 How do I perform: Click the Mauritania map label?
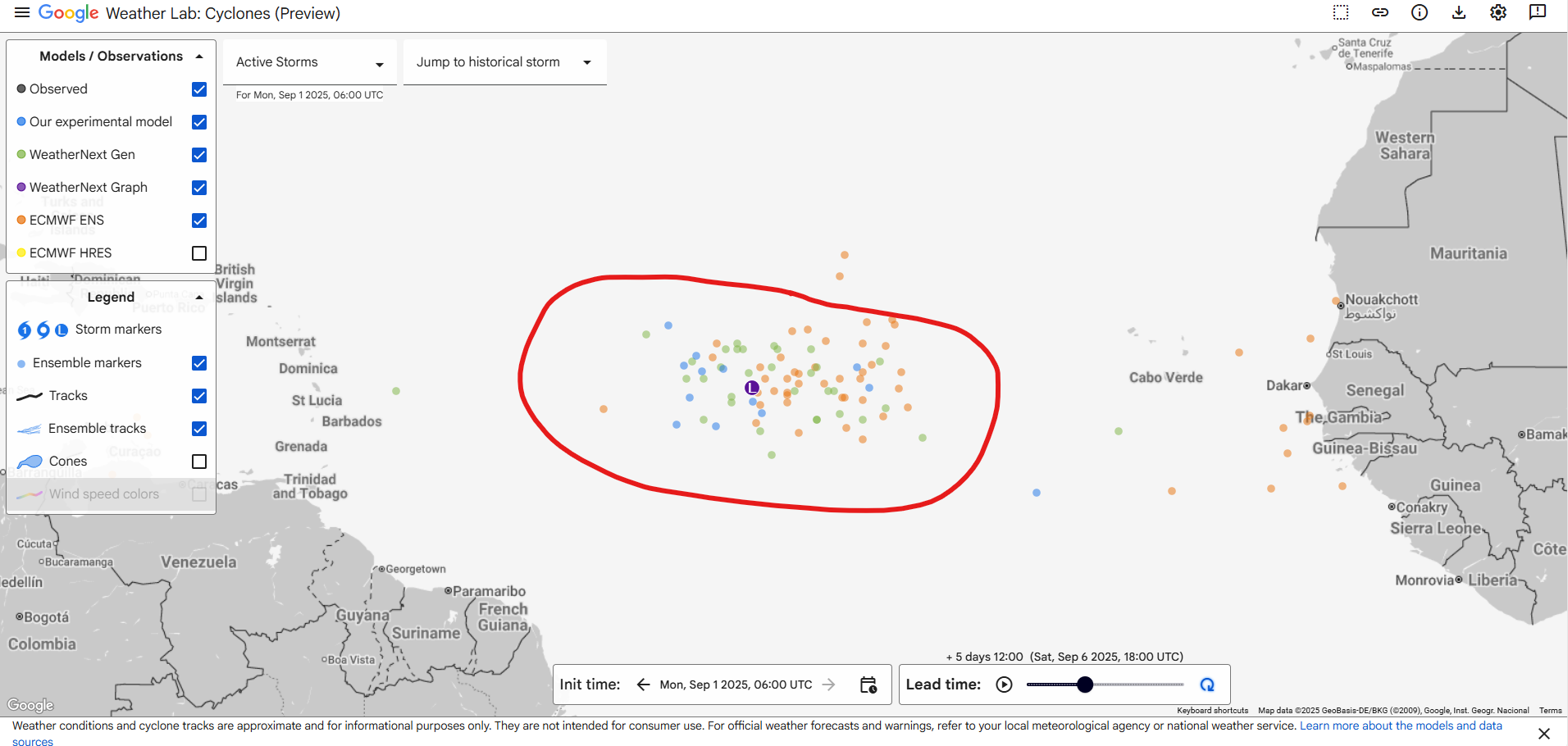click(x=1469, y=253)
